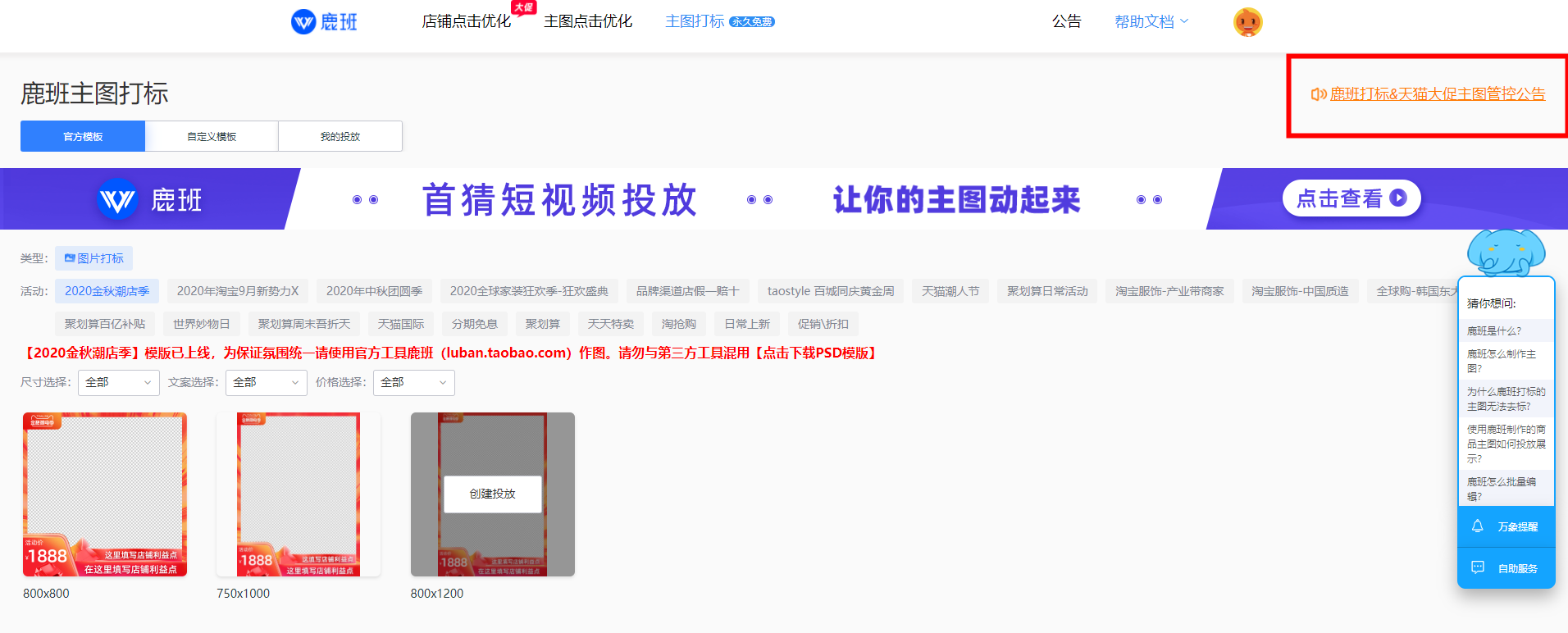Choose 淘抢购 activity tag
Screen dimensions: 1568x633
679,324
